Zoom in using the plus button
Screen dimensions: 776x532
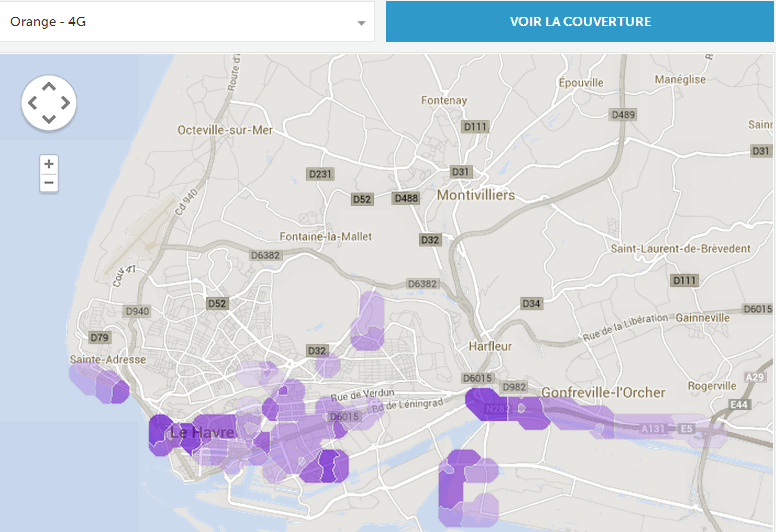coord(49,163)
